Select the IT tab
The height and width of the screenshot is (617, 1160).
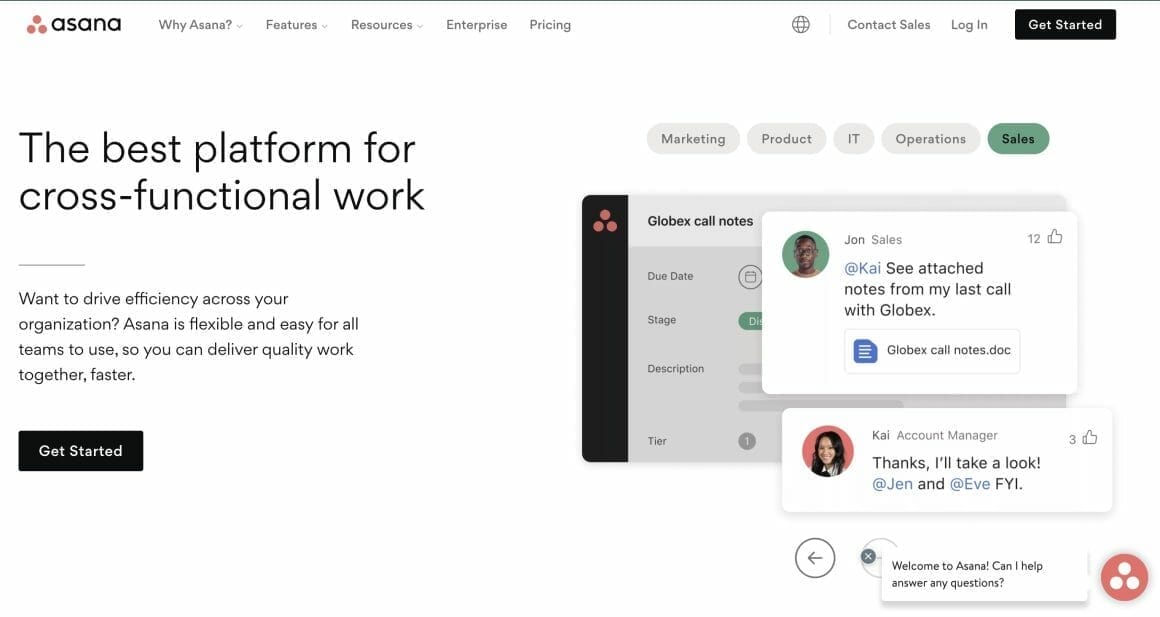tap(854, 139)
